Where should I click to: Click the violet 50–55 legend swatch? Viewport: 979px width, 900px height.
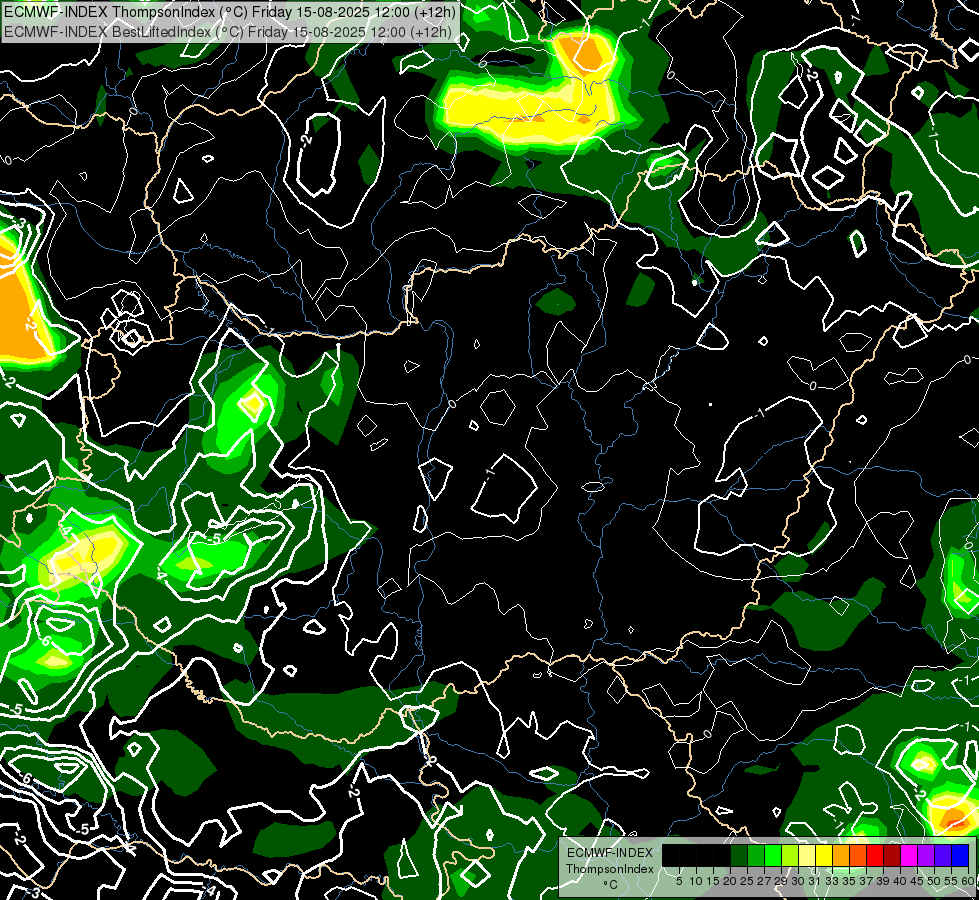[x=943, y=855]
